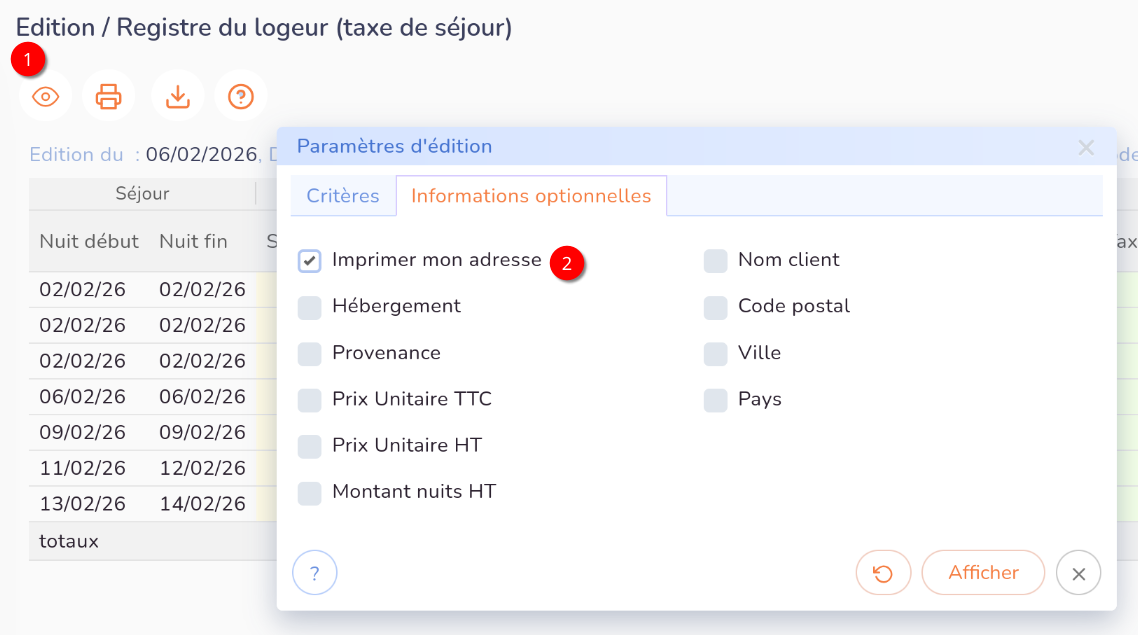Close the dialog using the X icon

[x=1086, y=147]
